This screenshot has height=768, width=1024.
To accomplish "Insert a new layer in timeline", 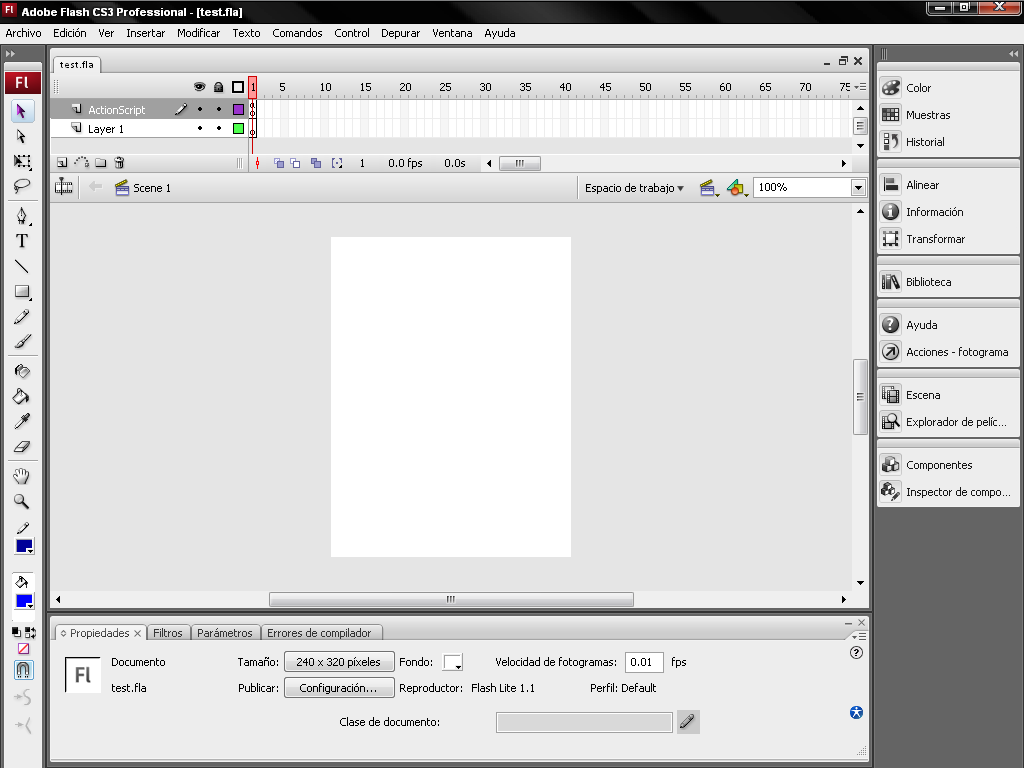I will pyautogui.click(x=62, y=163).
